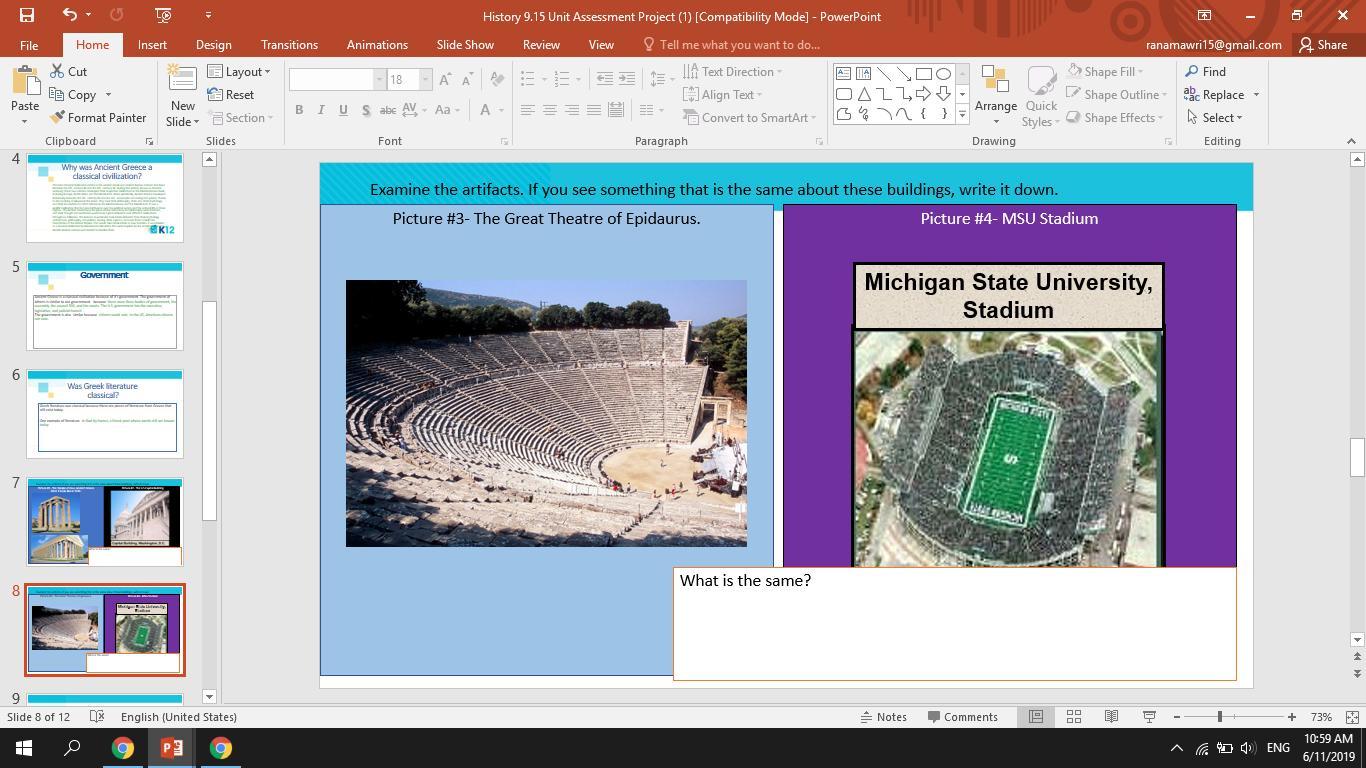The image size is (1366, 768).
Task: Reset the slide layout
Action: pyautogui.click(x=231, y=95)
